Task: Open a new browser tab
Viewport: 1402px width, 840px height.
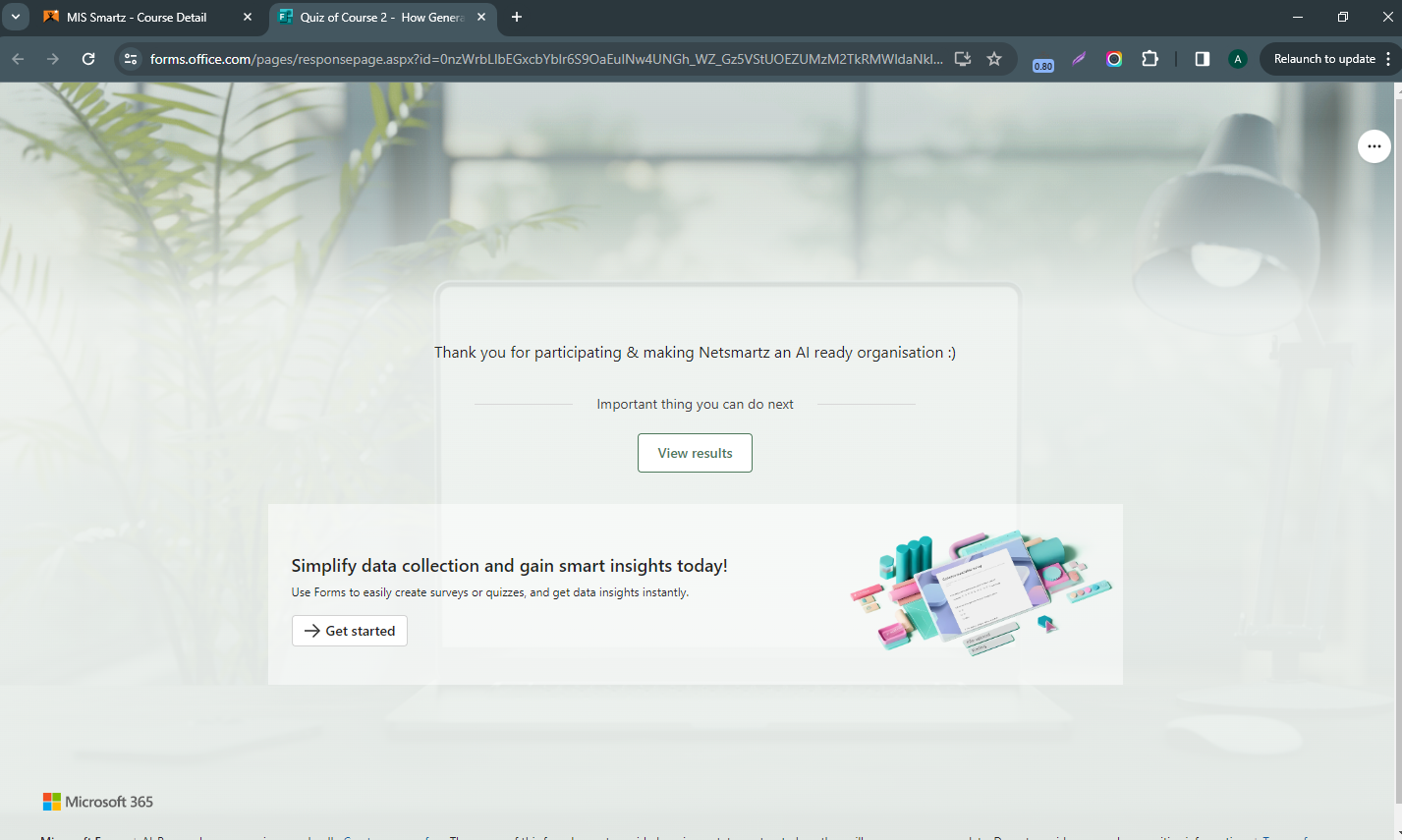Action: (x=517, y=18)
